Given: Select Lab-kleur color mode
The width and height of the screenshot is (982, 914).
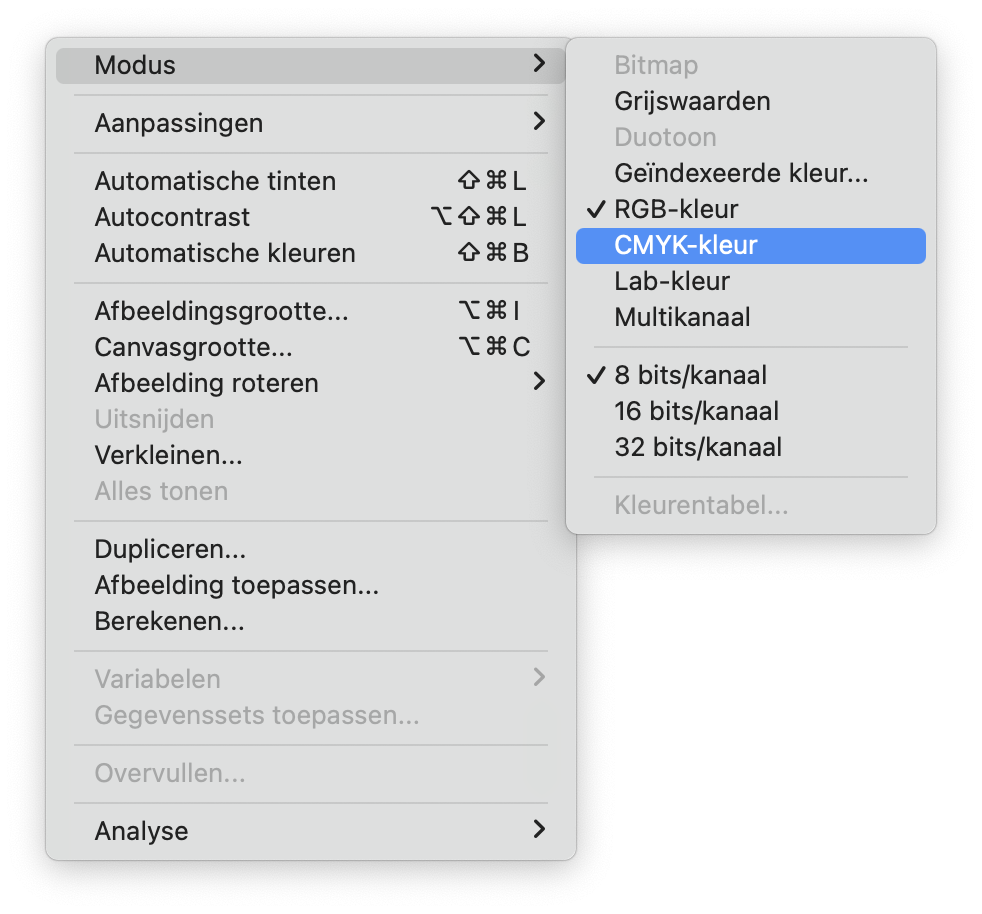Looking at the screenshot, I should coord(672,281).
